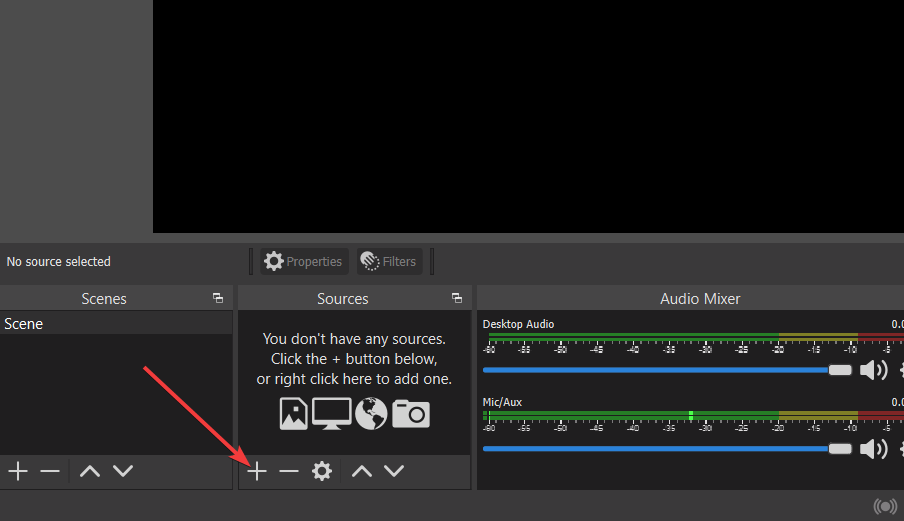Image resolution: width=904 pixels, height=521 pixels.
Task: Mute the Mic/Aux speaker icon
Action: 872,448
